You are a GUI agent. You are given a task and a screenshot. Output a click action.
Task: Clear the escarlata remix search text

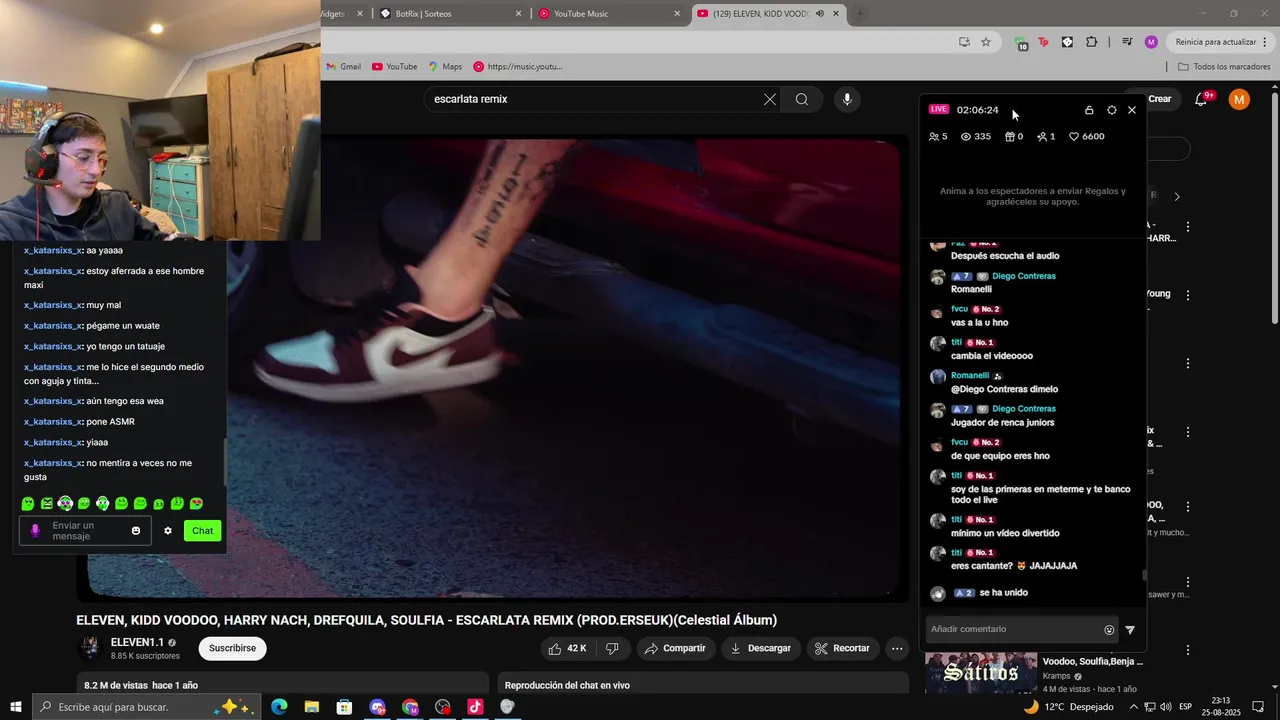click(769, 99)
